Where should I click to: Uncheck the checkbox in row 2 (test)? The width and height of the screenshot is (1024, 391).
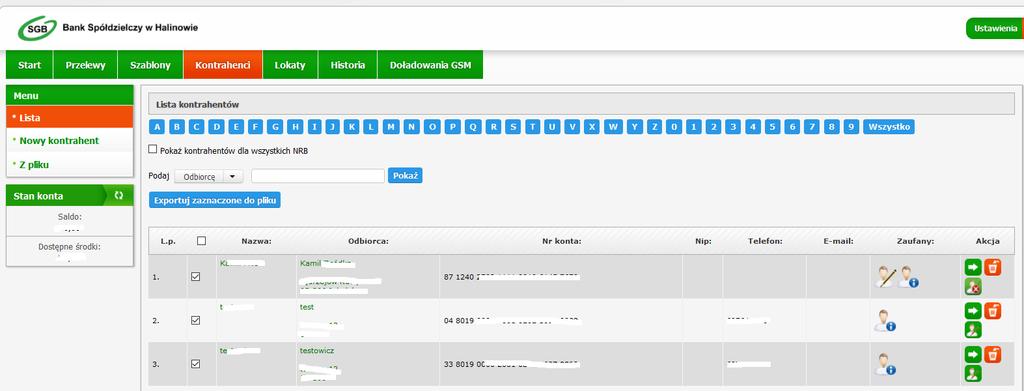[195, 321]
